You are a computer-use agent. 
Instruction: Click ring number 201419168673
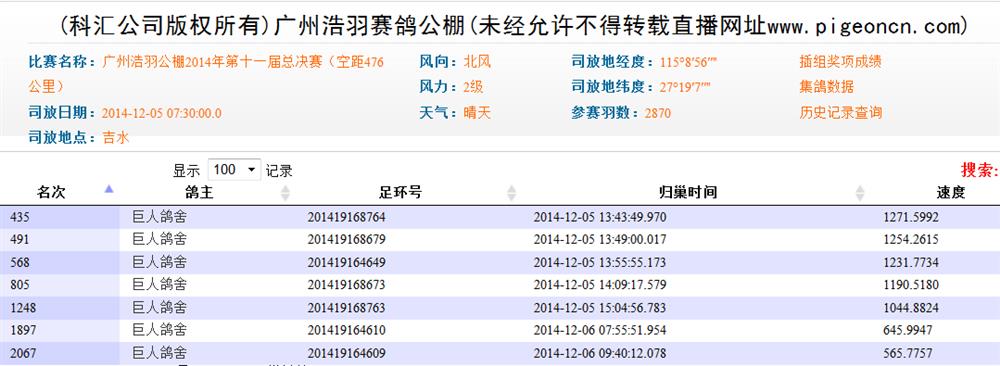(x=346, y=285)
